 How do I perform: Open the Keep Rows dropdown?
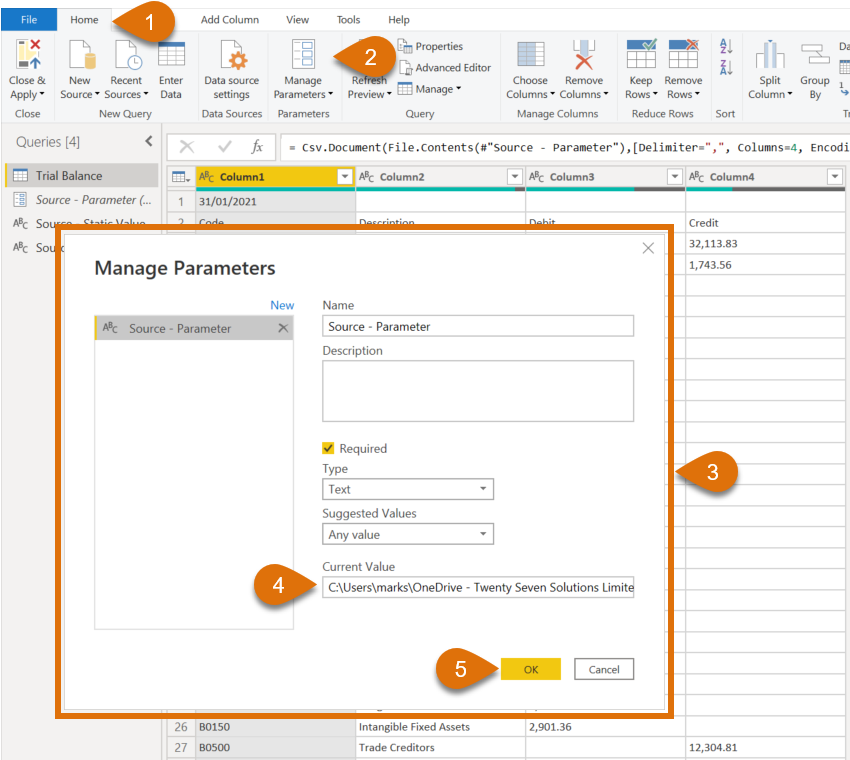(641, 67)
